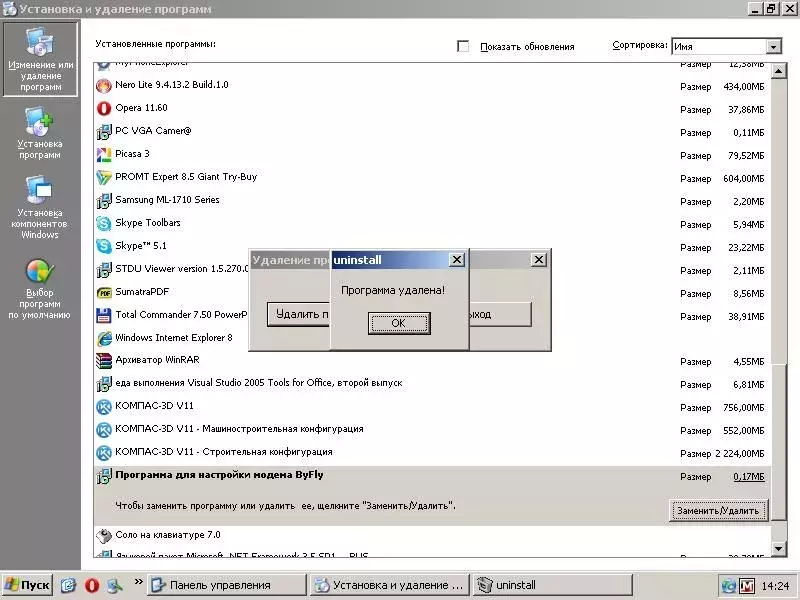
Task: Open the 'Установка программ' sidebar icon
Action: coord(40,133)
